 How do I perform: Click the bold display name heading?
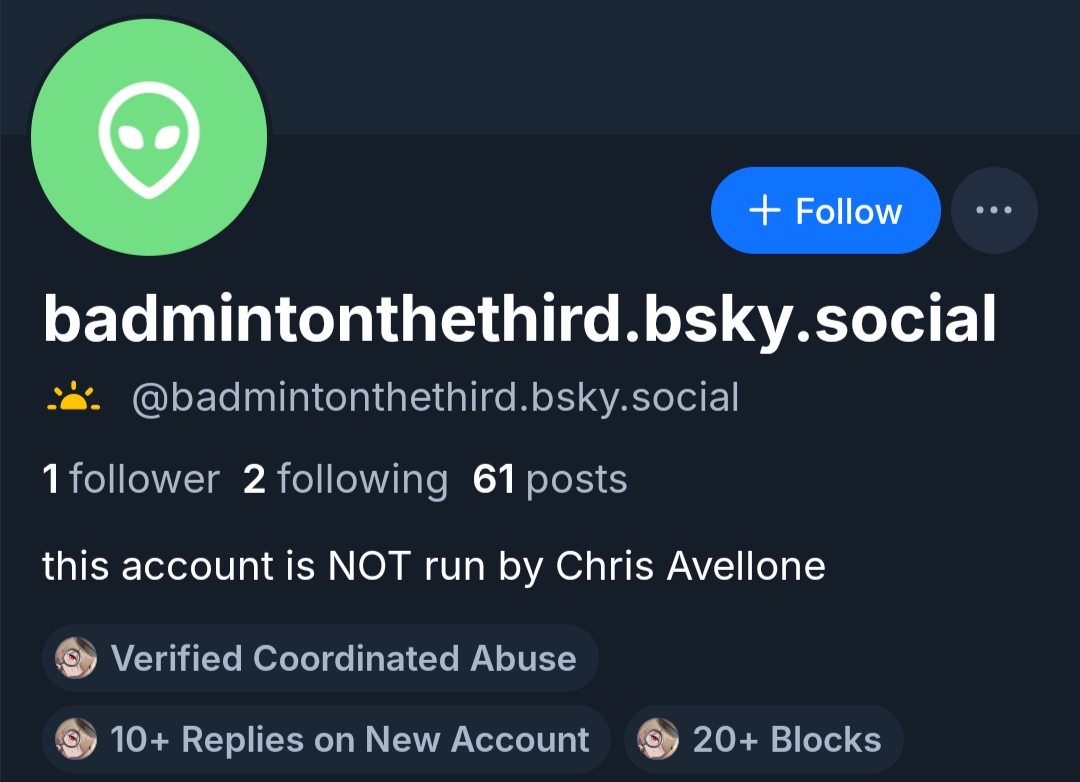click(x=520, y=319)
